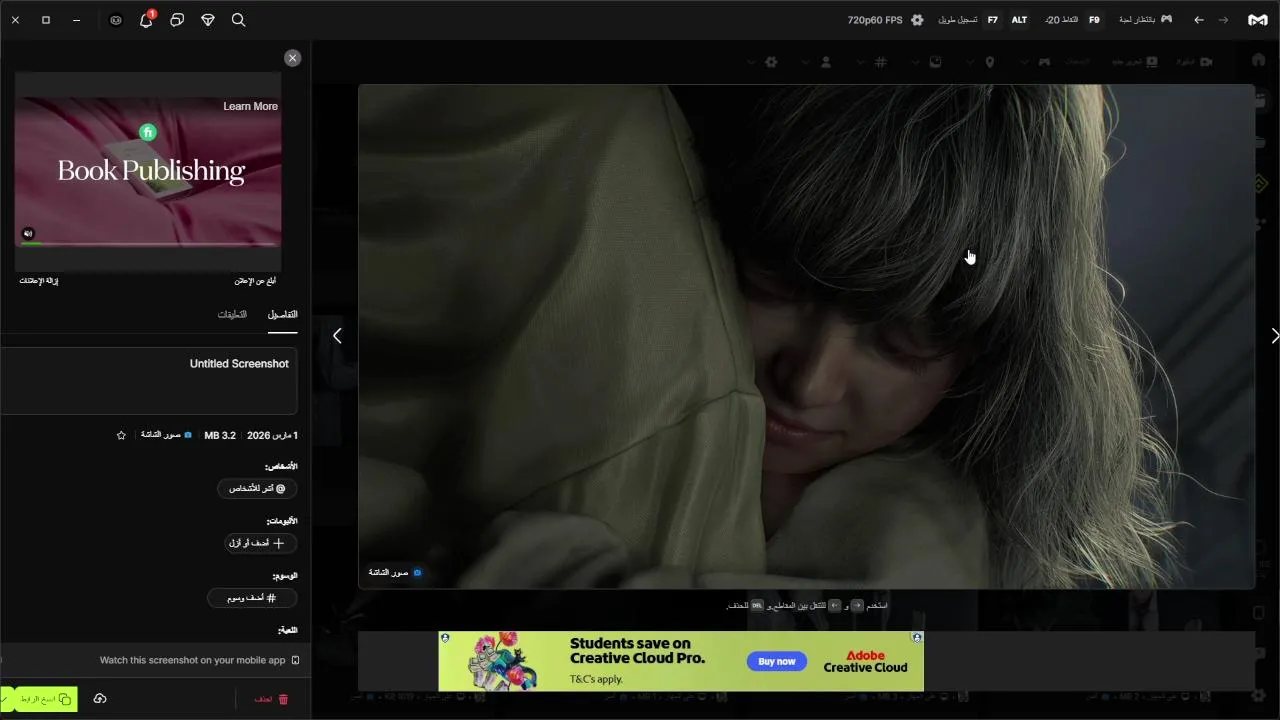
Task: Click the 720p60 FPS quality label
Action: pyautogui.click(x=875, y=20)
